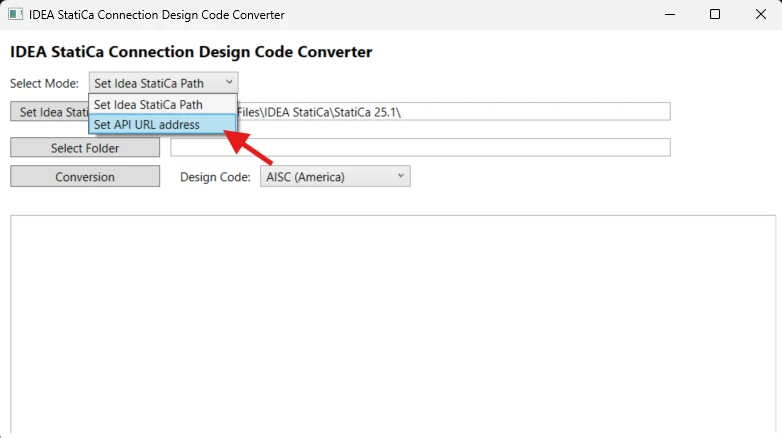Click the Select Folder button
The width and height of the screenshot is (782, 438).
[x=85, y=148]
